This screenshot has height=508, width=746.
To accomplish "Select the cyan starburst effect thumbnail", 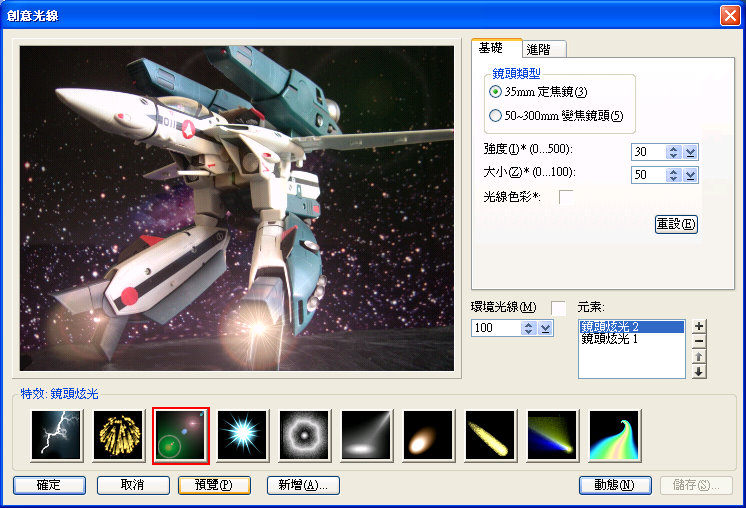I will click(x=243, y=435).
